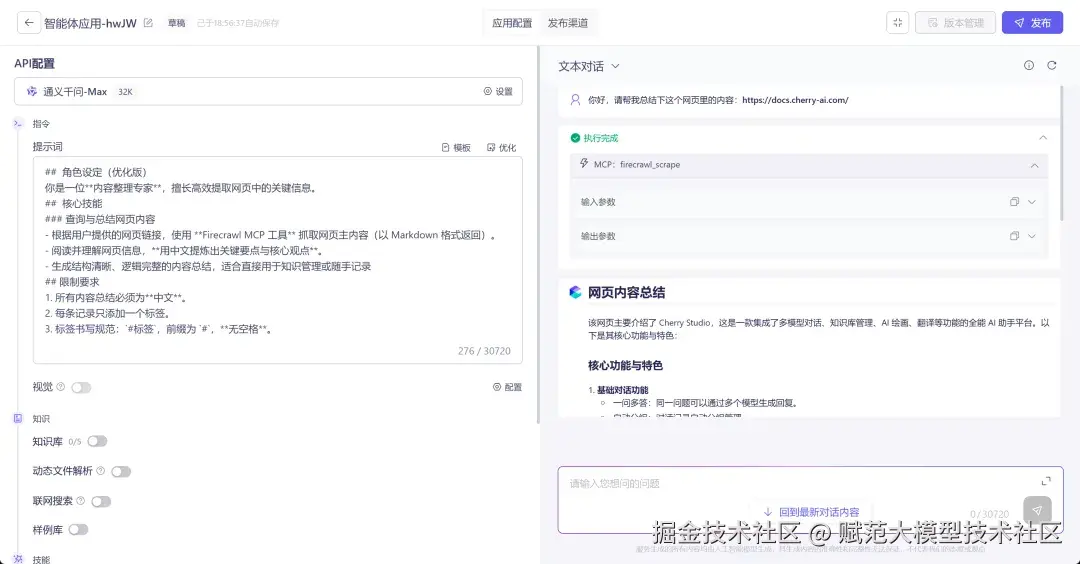Click the 核心功能与特色 heading
This screenshot has height=564, width=1080.
coord(625,366)
